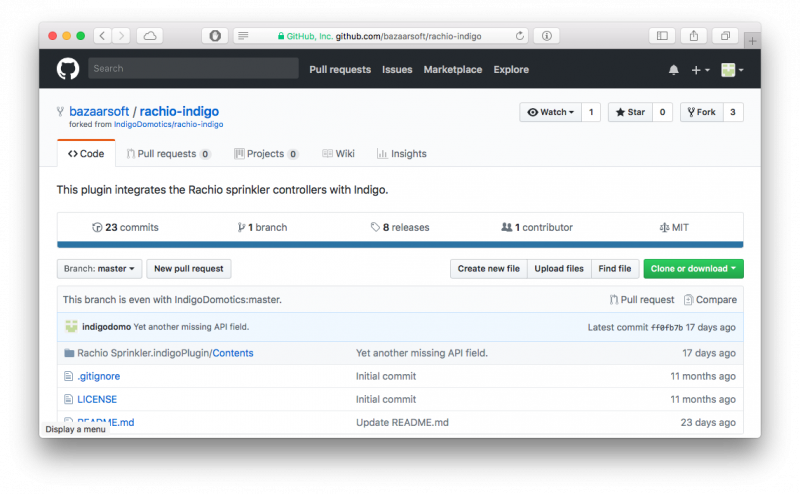Viewport: 800px width, 494px height.
Task: Open the rachio-indigo repository link
Action: tap(179, 111)
